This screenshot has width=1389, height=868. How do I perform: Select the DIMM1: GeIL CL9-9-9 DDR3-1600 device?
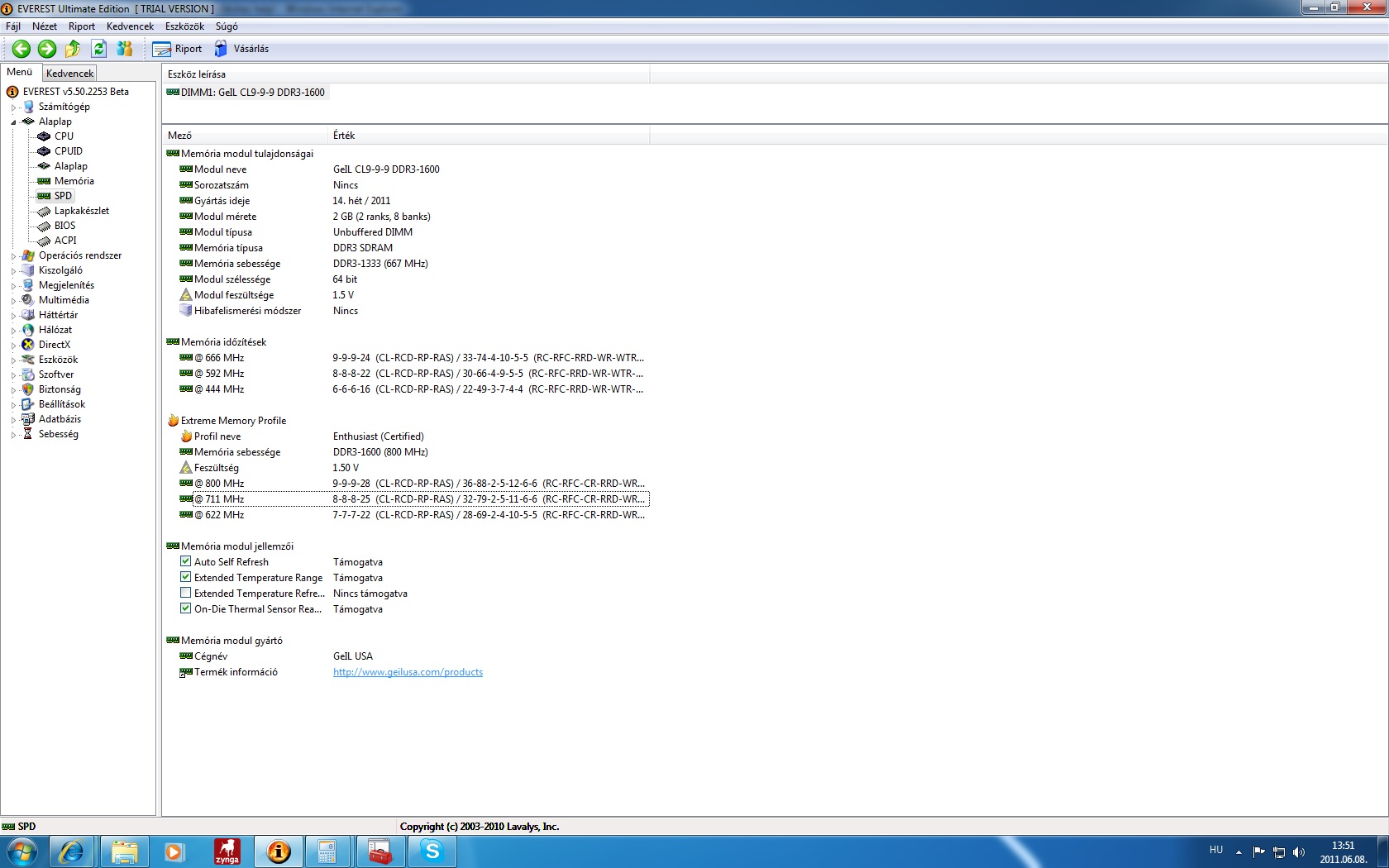point(246,93)
